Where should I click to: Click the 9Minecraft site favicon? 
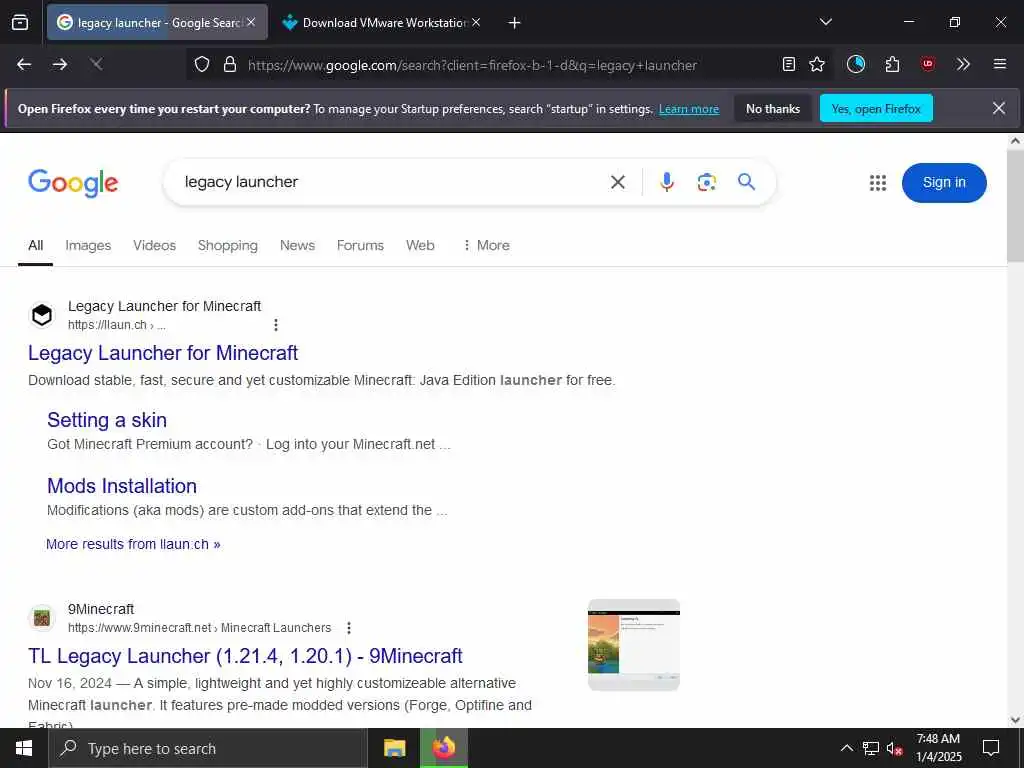tap(42, 618)
